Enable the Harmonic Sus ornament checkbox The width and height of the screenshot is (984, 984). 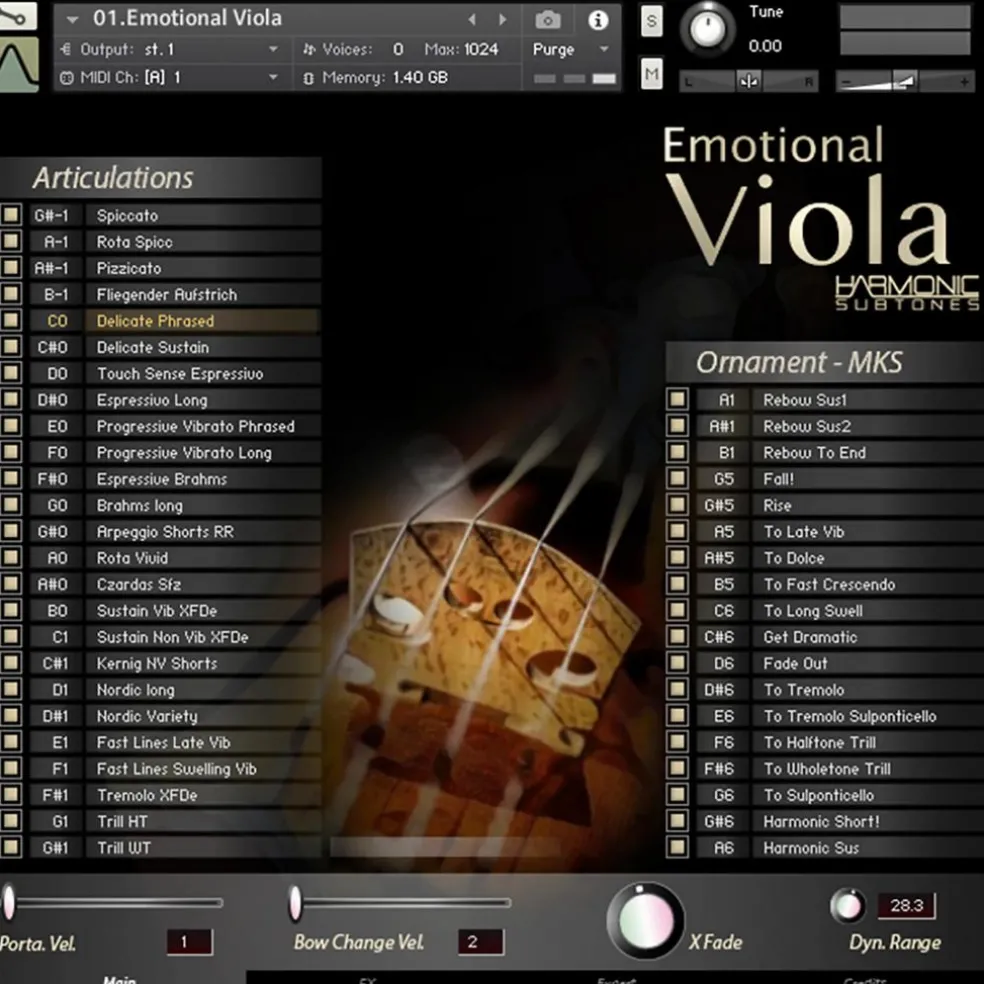coord(677,847)
